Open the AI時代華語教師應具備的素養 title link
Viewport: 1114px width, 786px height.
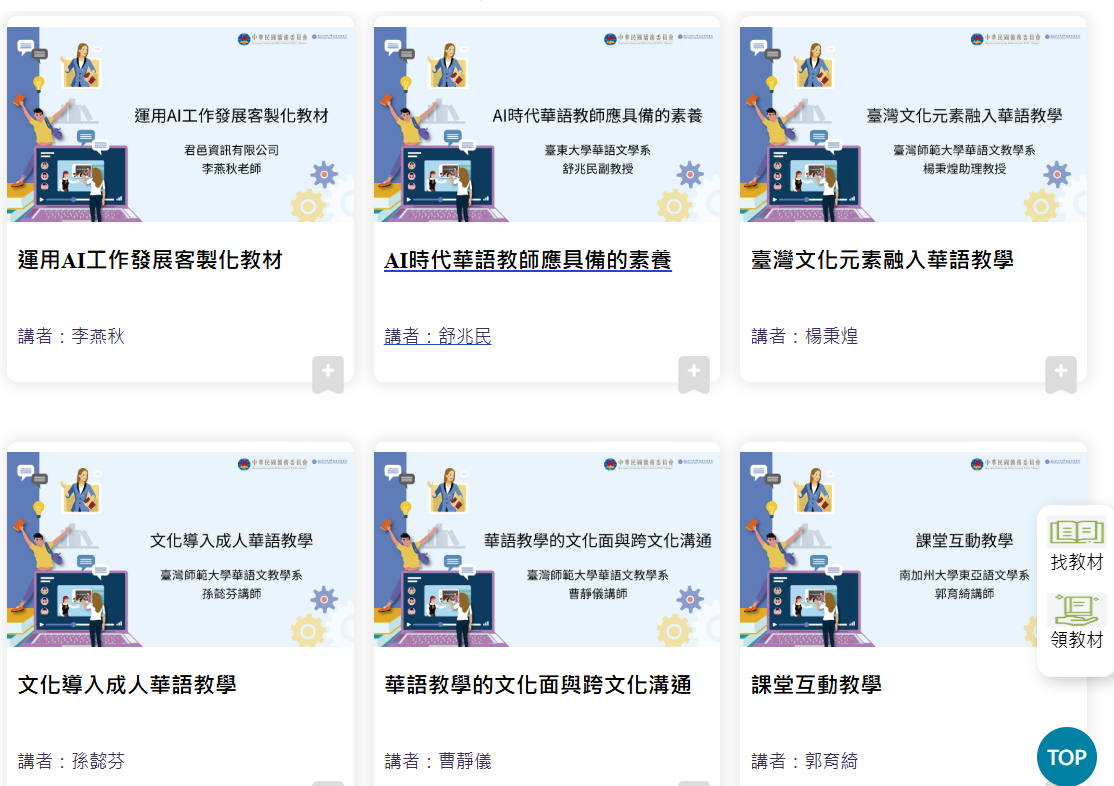(527, 261)
